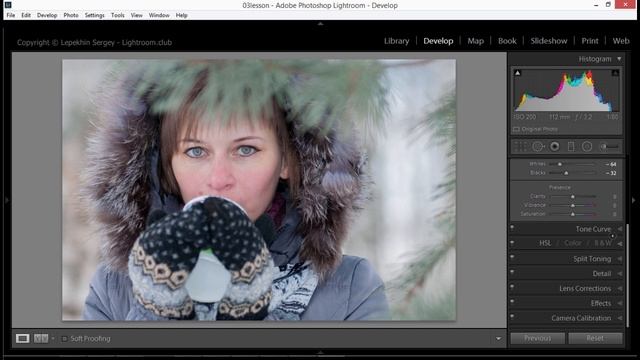Click the Whites slider handle

point(560,164)
